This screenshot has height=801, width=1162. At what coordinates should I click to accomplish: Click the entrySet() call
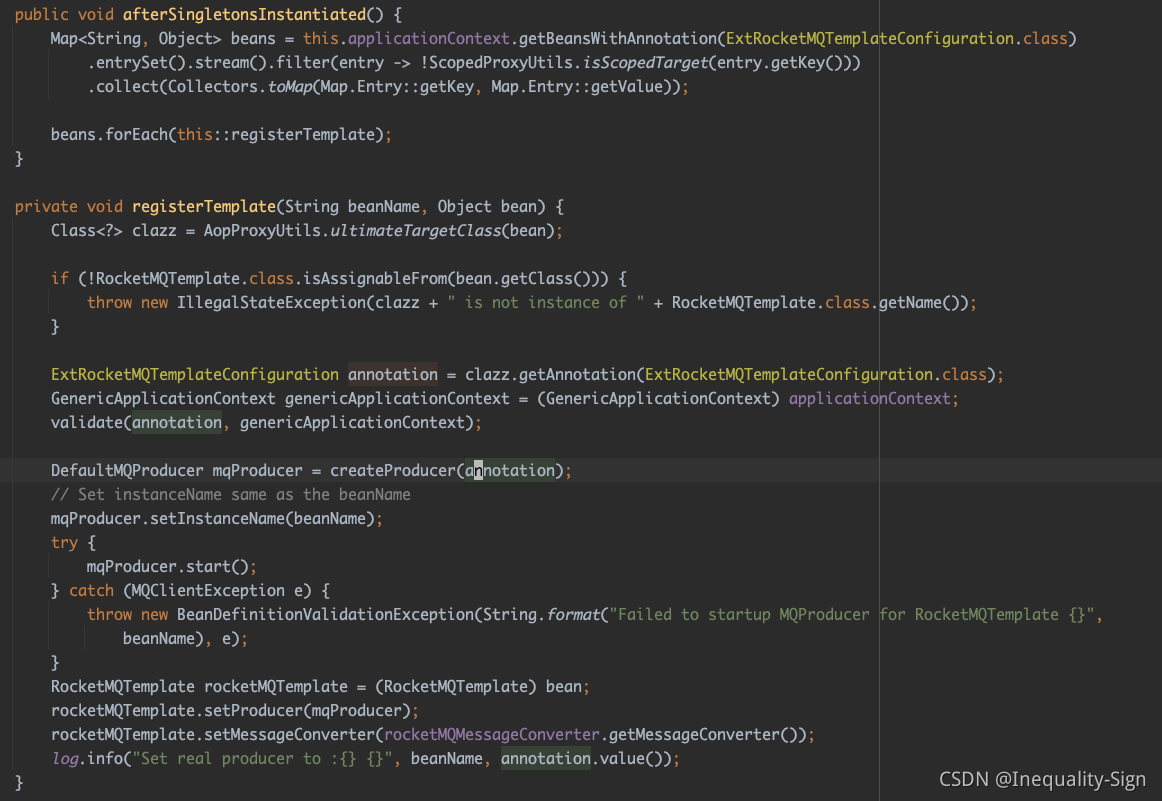(141, 63)
